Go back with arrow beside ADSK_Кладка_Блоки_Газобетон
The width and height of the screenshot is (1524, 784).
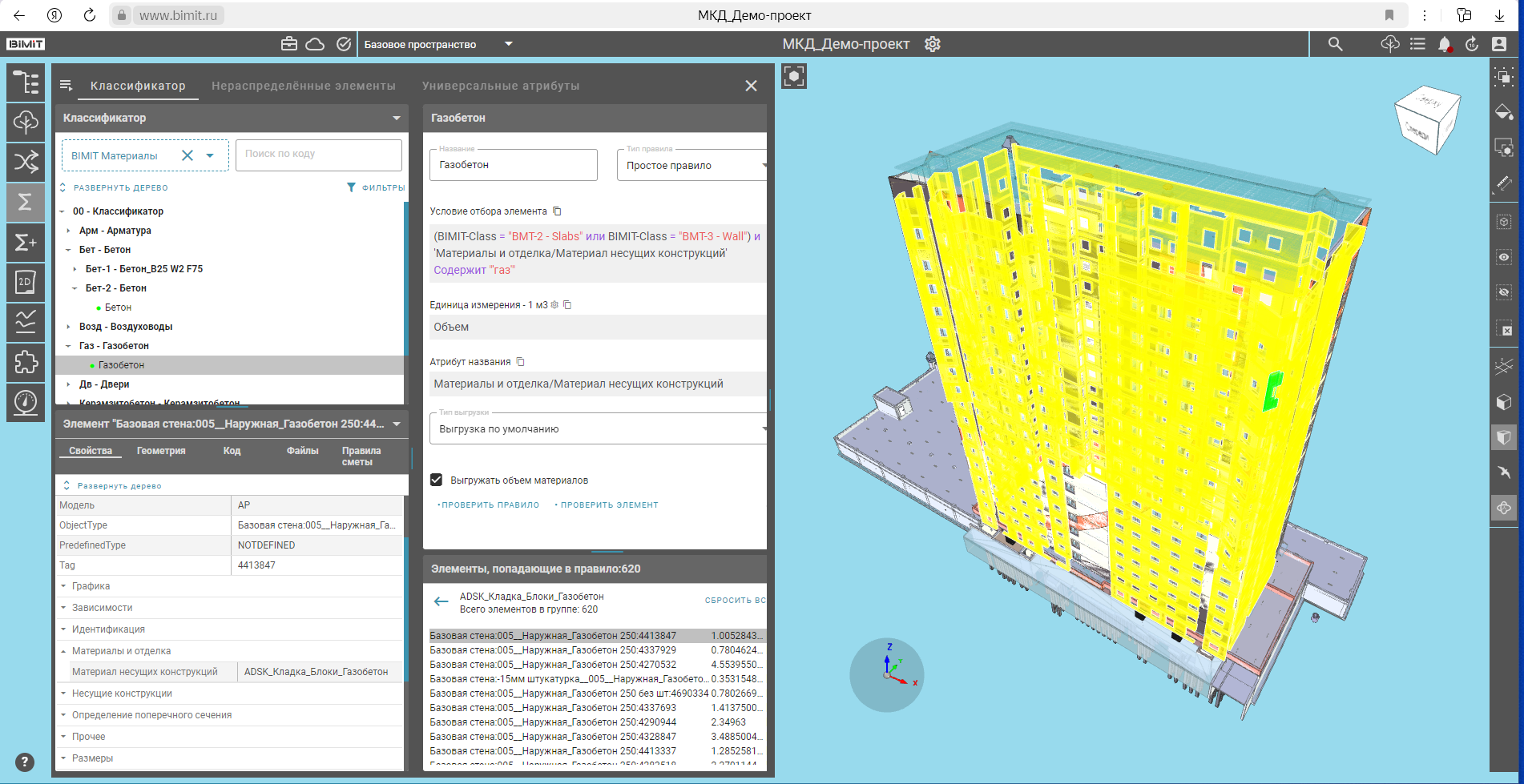coord(441,601)
